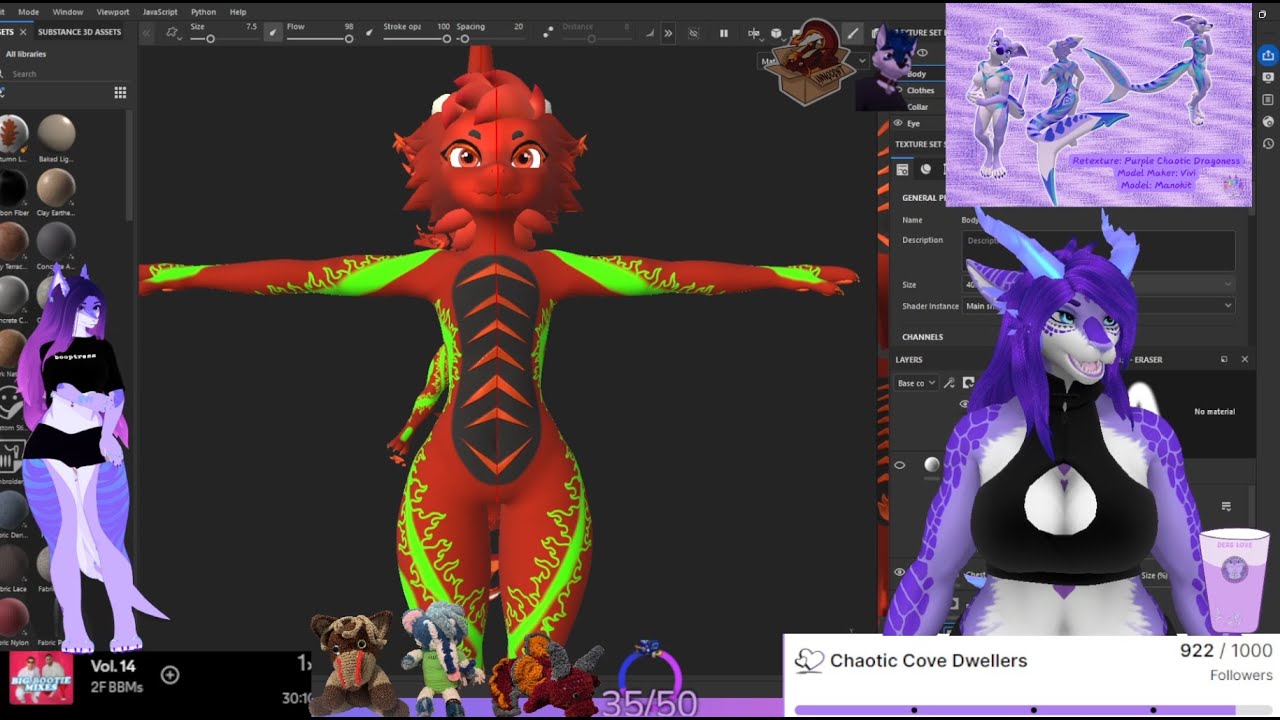Open the symmetry settings icon
The height and width of the screenshot is (720, 1280).
[x=754, y=33]
